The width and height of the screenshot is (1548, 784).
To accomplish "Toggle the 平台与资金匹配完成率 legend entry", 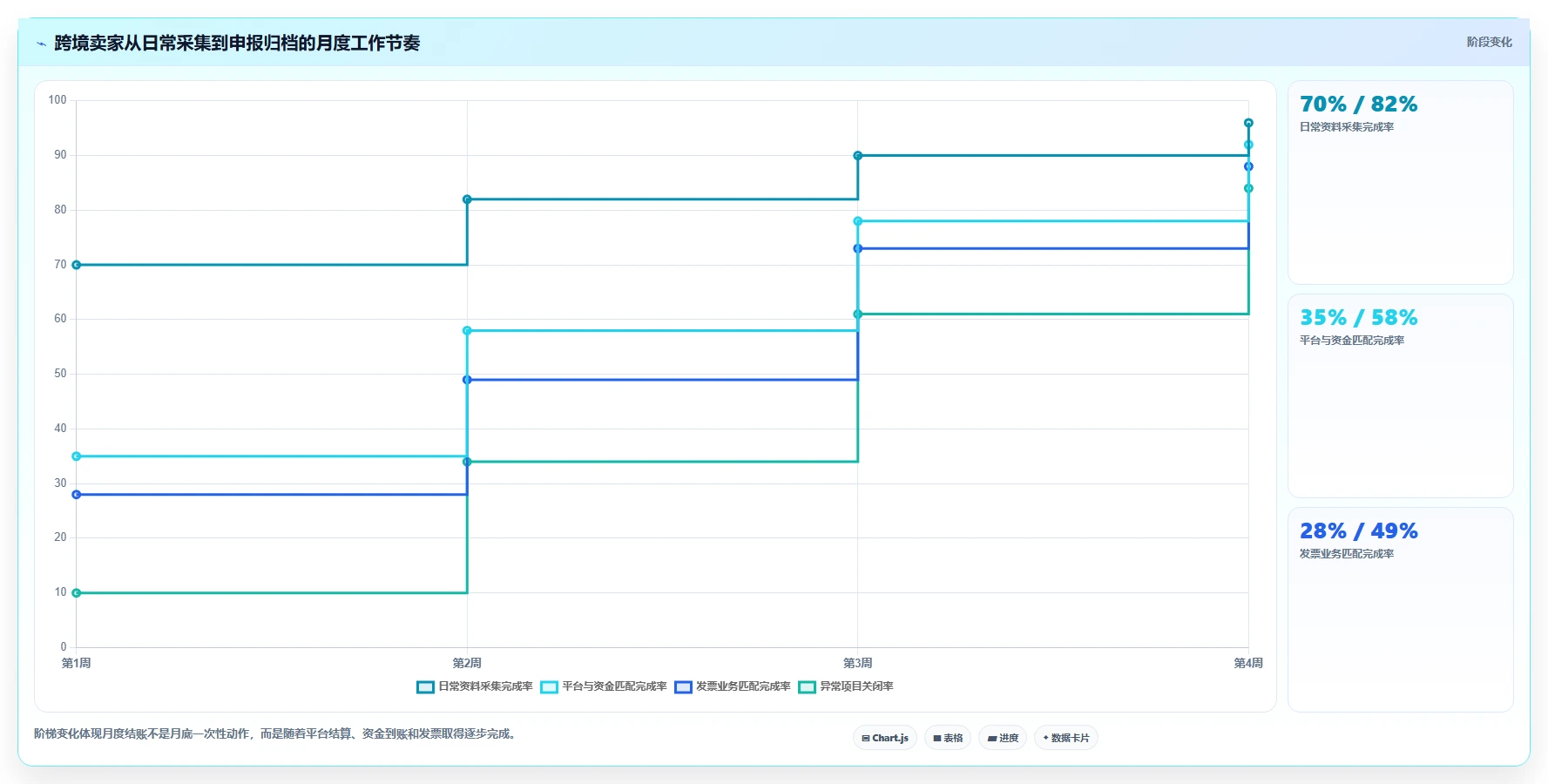I will [x=604, y=686].
